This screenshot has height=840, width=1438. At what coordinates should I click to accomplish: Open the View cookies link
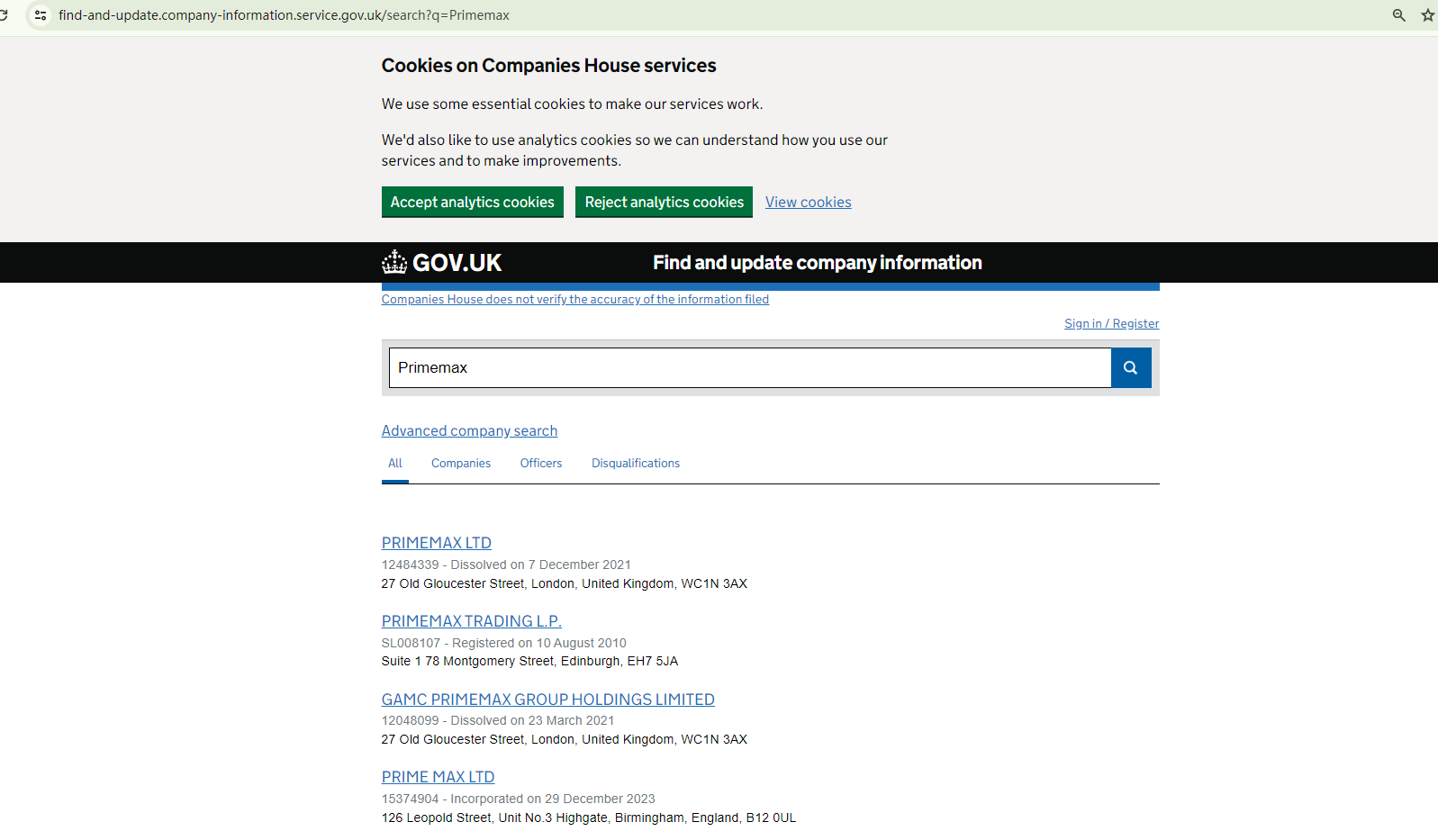[x=809, y=203]
